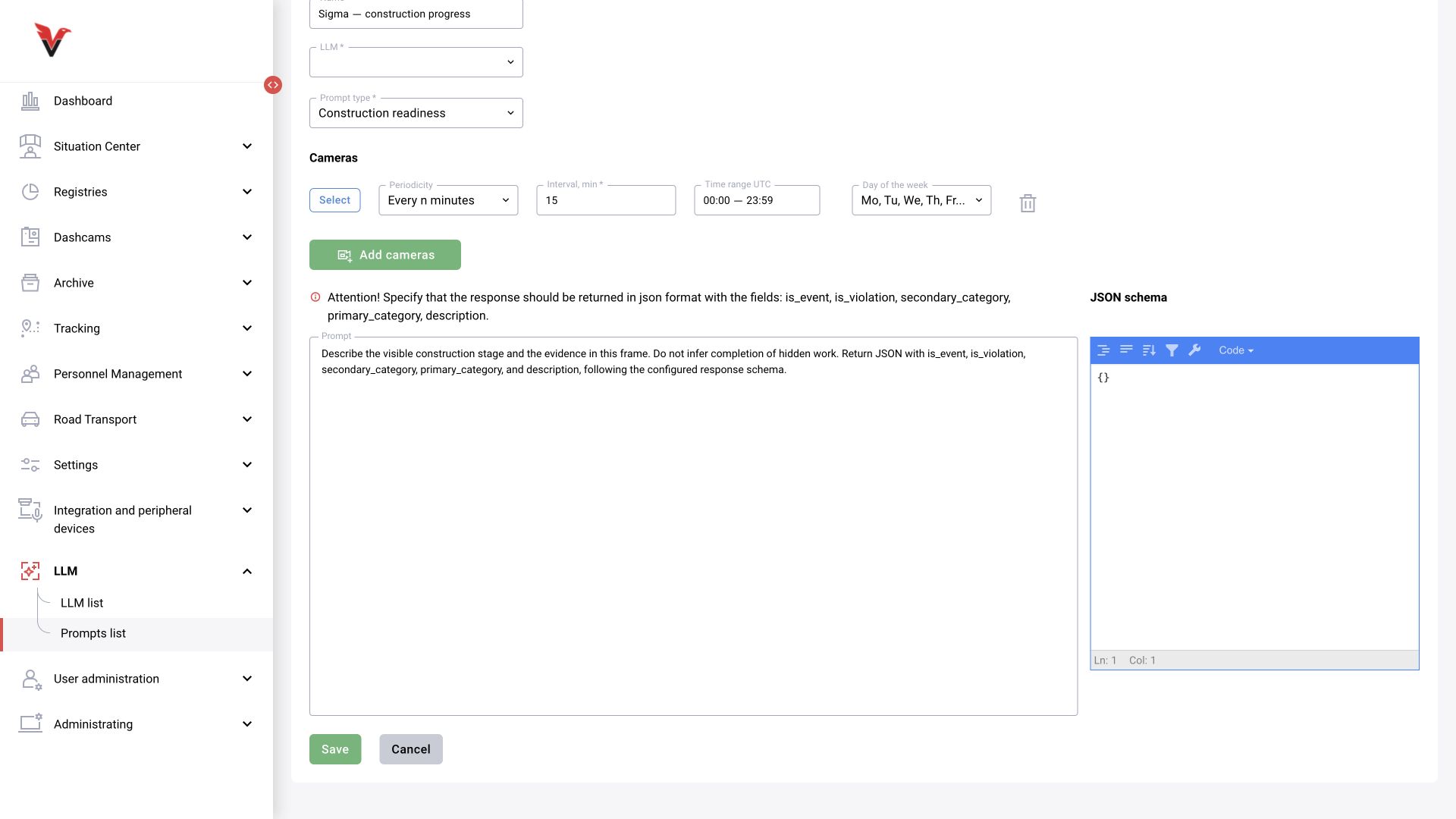Click the repair wrench icon in JSON editor
1456x819 pixels.
pos(1194,350)
